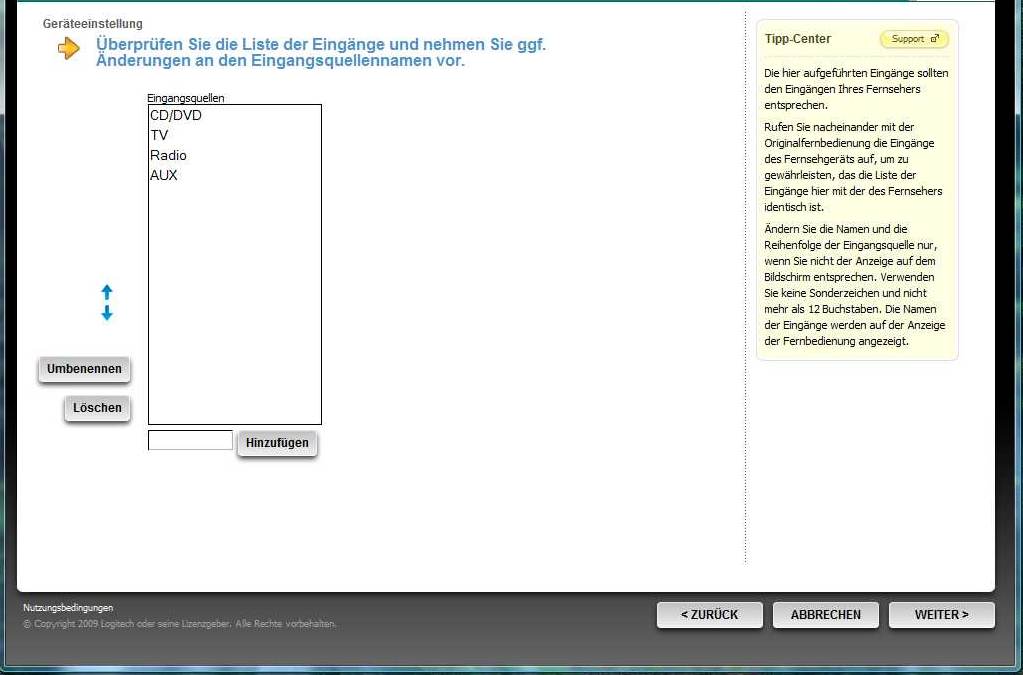Click the Logitech copyright notice text
Image resolution: width=1023 pixels, height=675 pixels.
pos(180,624)
